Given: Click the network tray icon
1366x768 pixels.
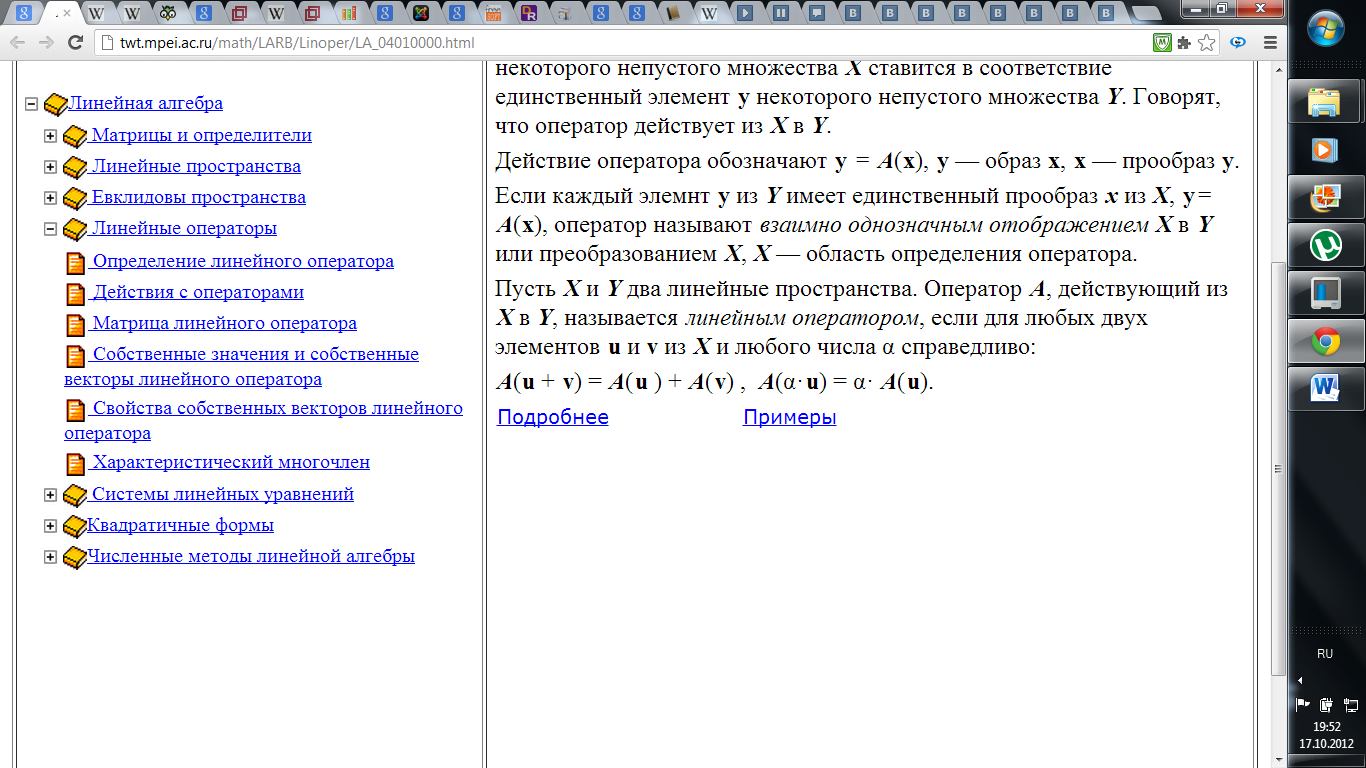Looking at the screenshot, I should pos(1350,704).
